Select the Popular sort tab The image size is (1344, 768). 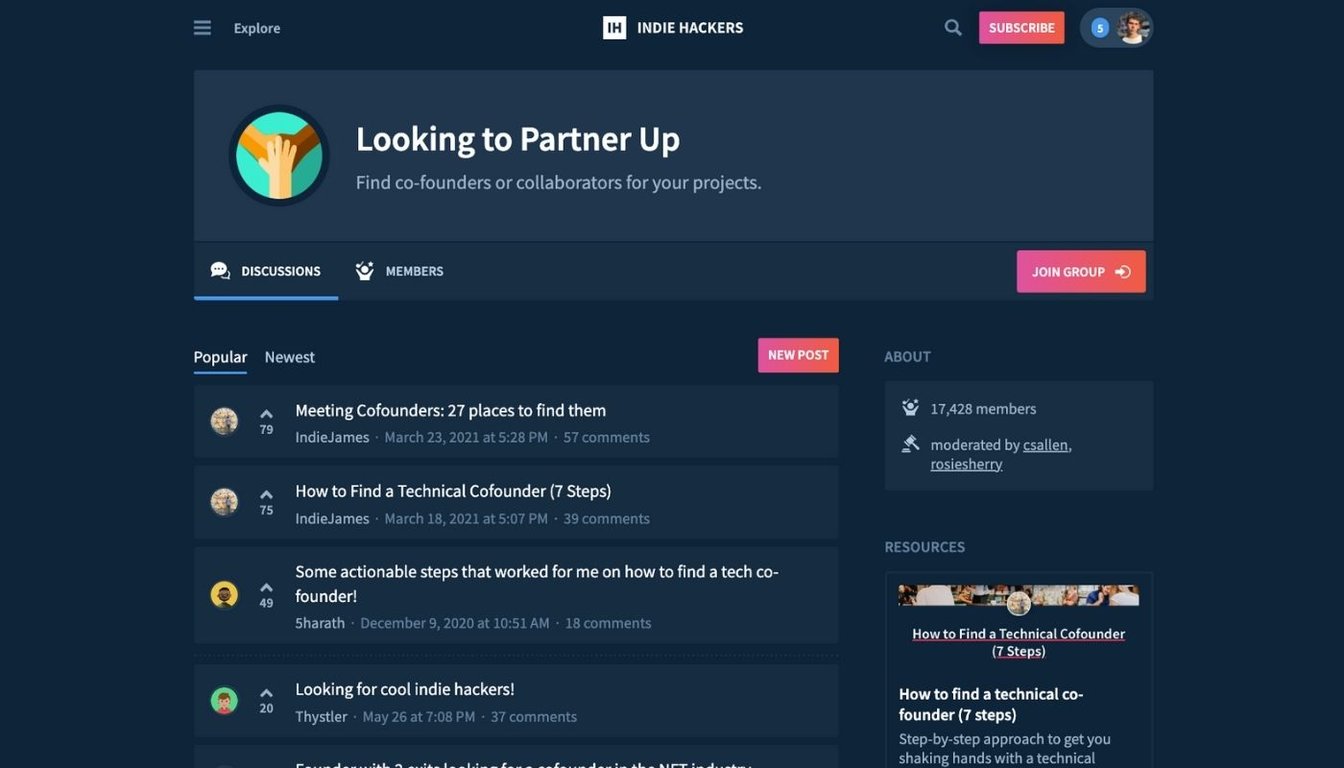click(220, 357)
